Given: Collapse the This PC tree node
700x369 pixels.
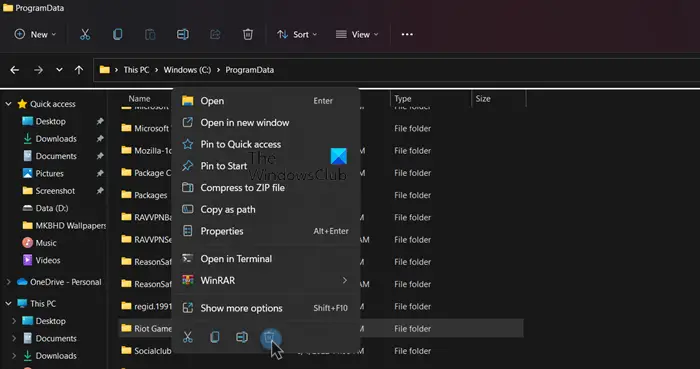Looking at the screenshot, I should click(8, 303).
